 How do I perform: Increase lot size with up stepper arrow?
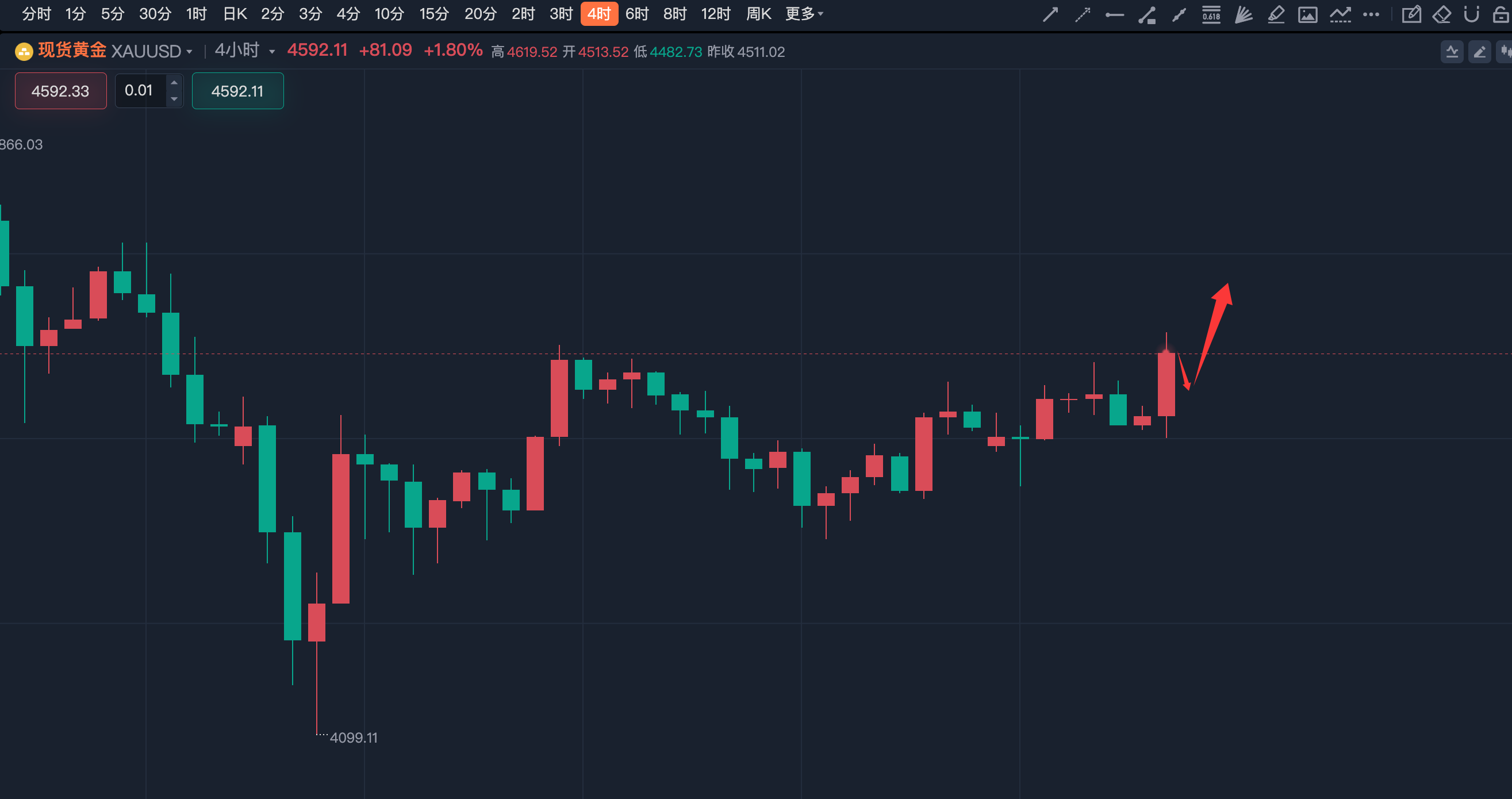(174, 83)
